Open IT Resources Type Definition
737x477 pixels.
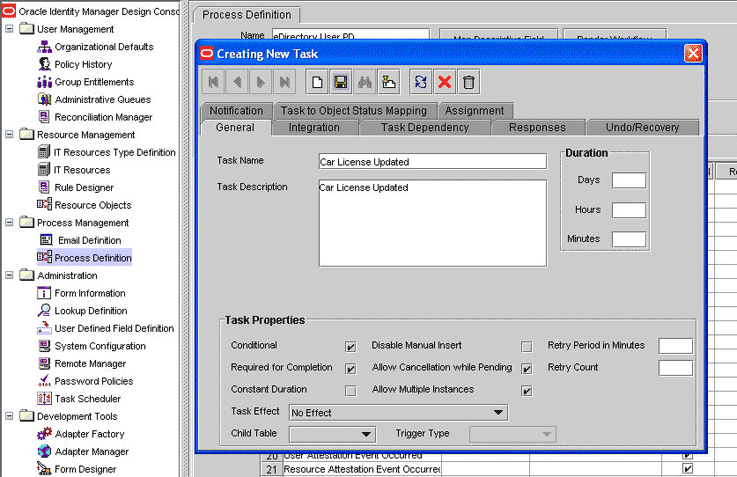click(114, 152)
